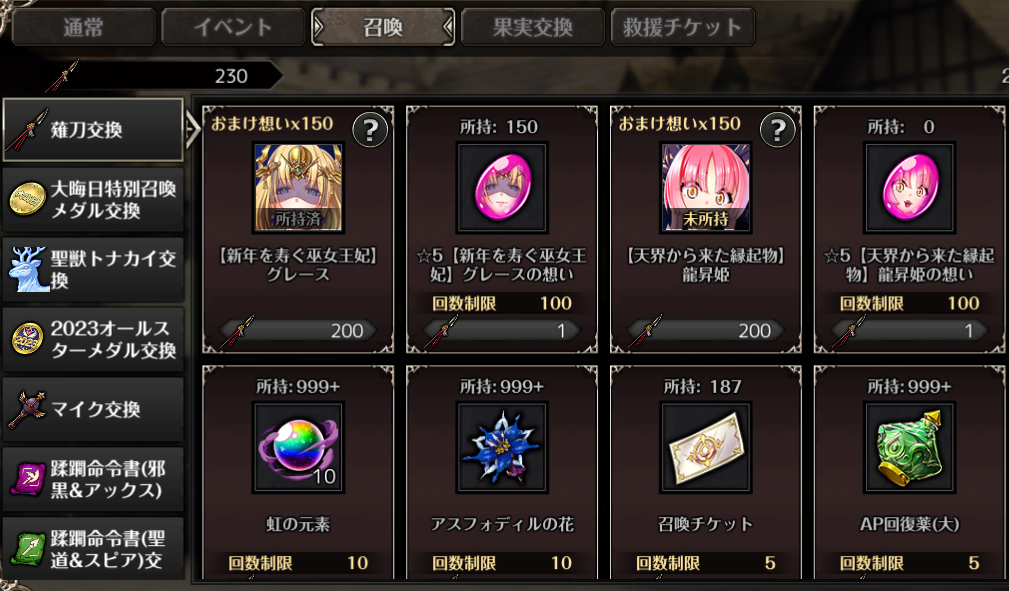Image resolution: width=1009 pixels, height=591 pixels.
Task: Click the 未所持 龍昇姫 character portrait
Action: coord(706,188)
